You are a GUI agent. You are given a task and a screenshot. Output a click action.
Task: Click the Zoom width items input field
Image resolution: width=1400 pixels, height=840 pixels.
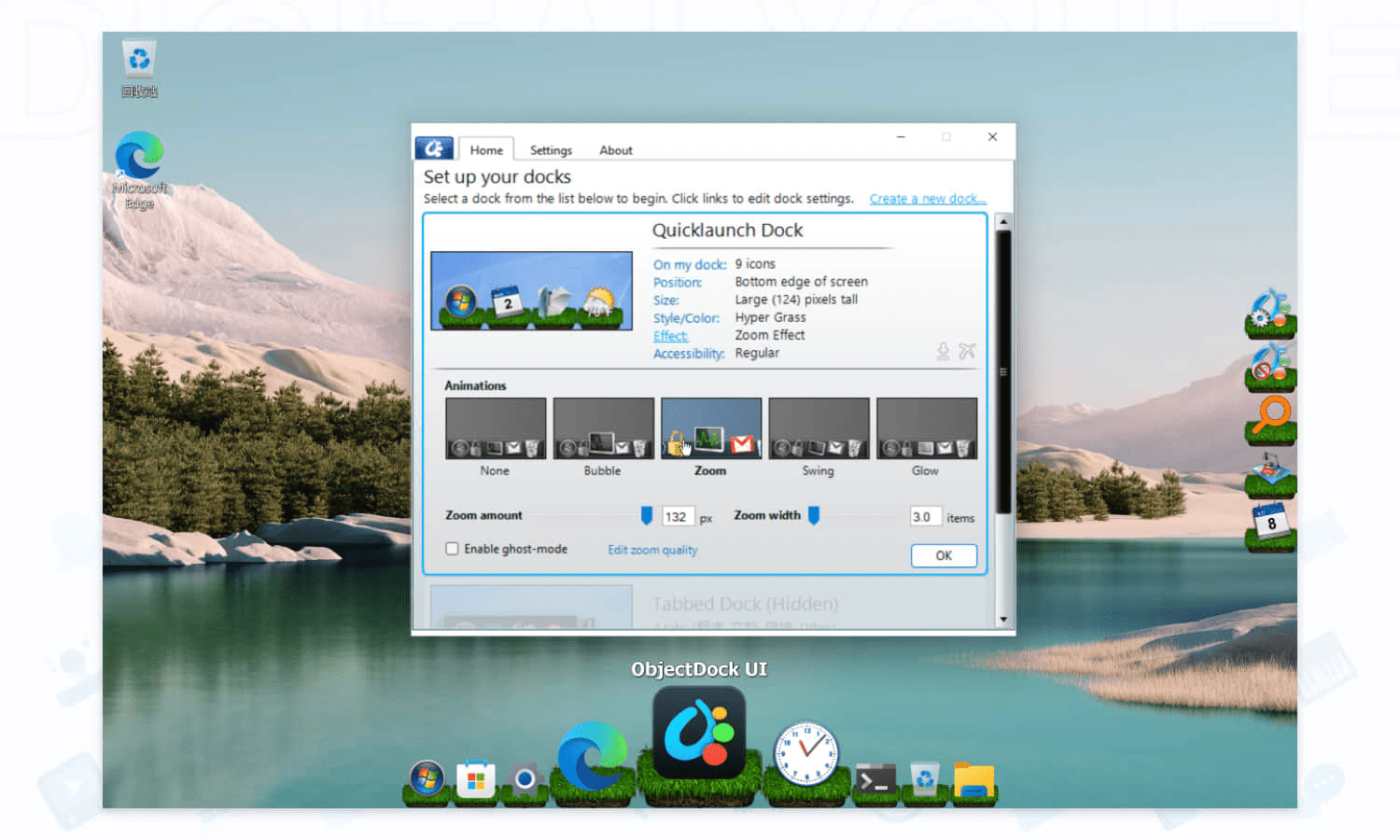[x=925, y=516]
